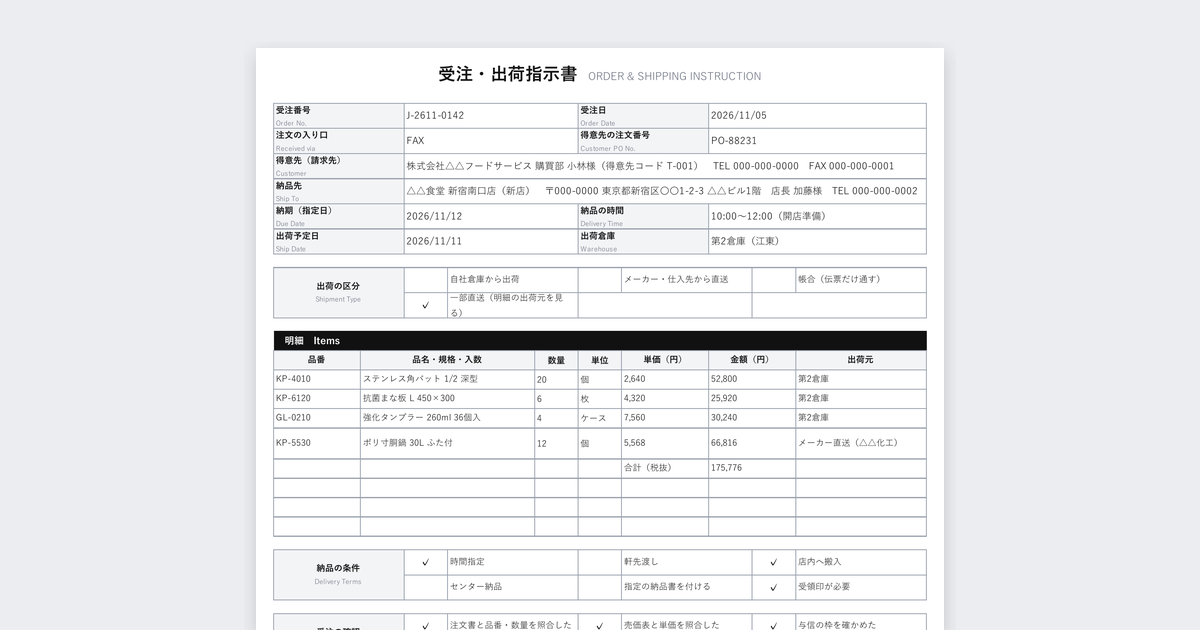Click the 明細 Items section header
1200x630 pixels.
tap(600, 341)
